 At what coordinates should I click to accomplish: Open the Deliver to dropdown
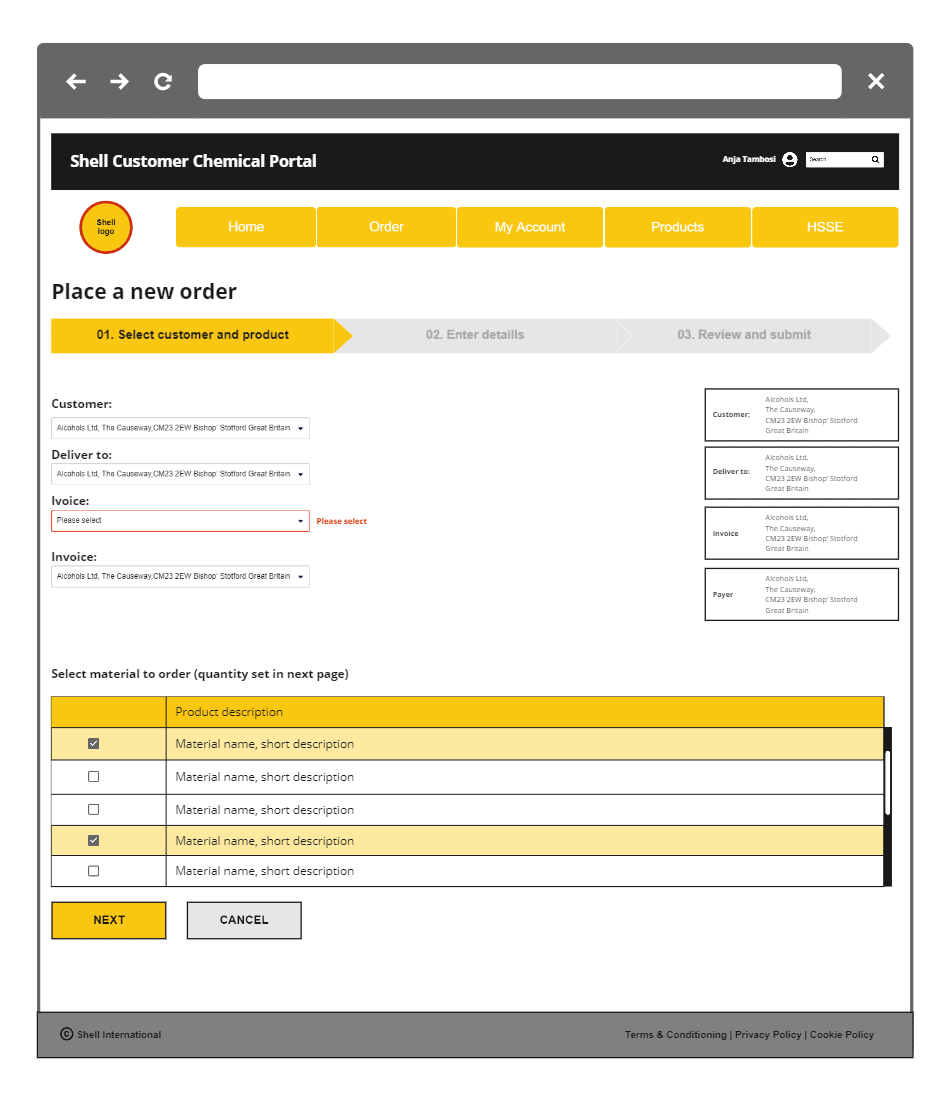(180, 473)
